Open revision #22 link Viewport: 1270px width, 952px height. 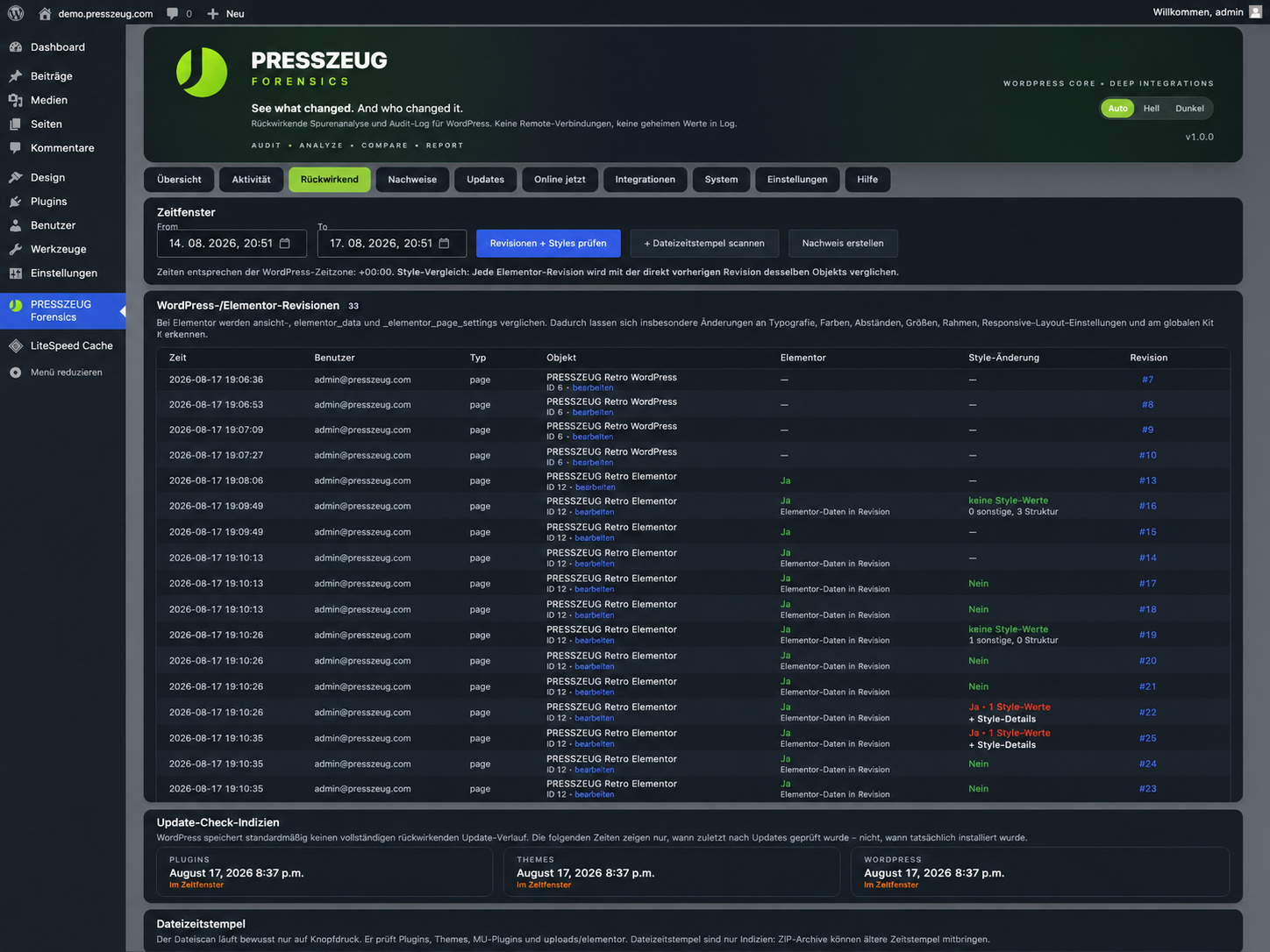pyautogui.click(x=1147, y=713)
